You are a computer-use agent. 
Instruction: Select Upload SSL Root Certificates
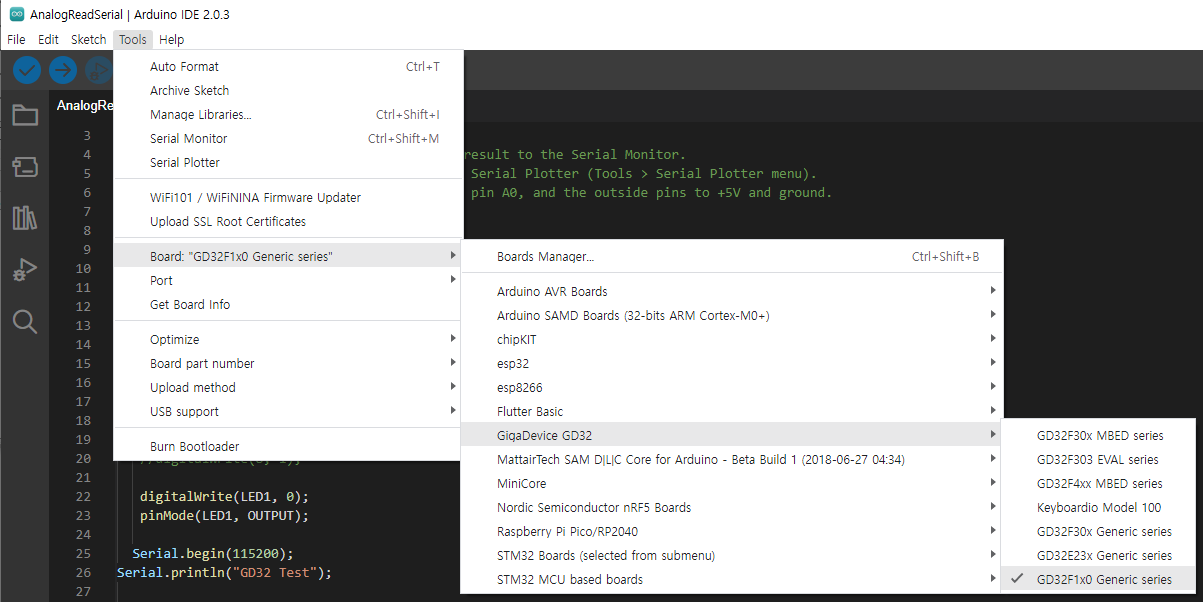coord(288,222)
